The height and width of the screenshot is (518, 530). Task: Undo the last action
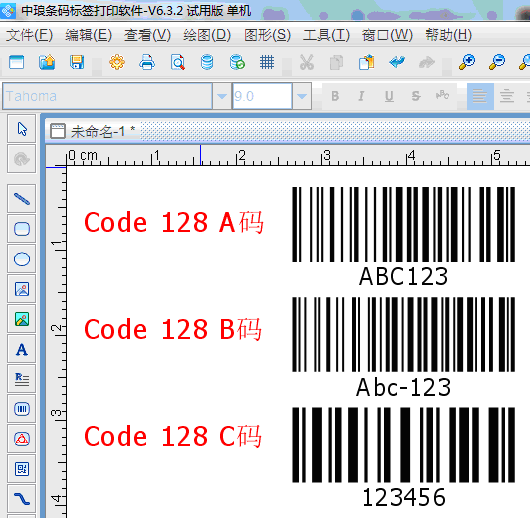coord(397,62)
